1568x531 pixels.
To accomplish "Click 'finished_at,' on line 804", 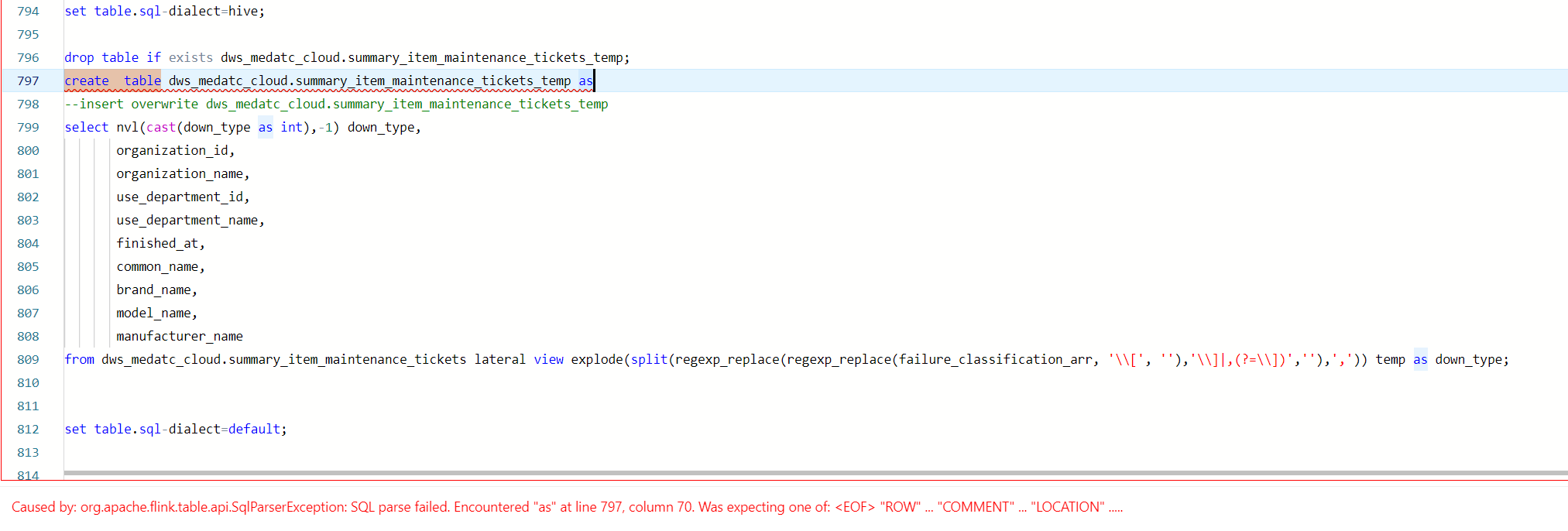I will (x=160, y=244).
